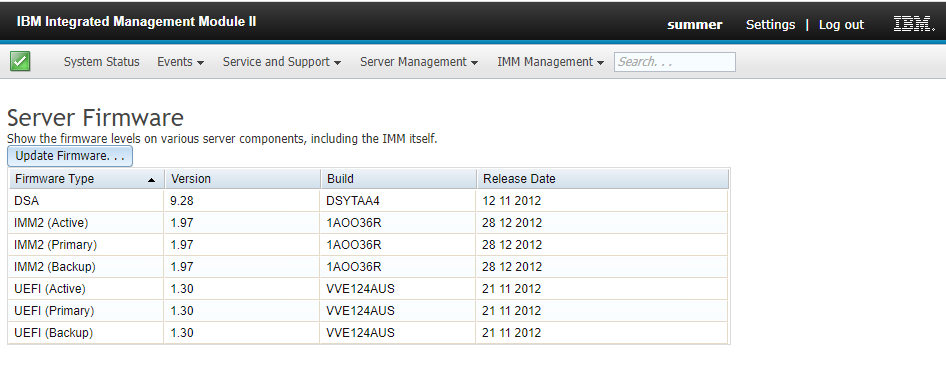Sort the table by Version column

(242, 179)
